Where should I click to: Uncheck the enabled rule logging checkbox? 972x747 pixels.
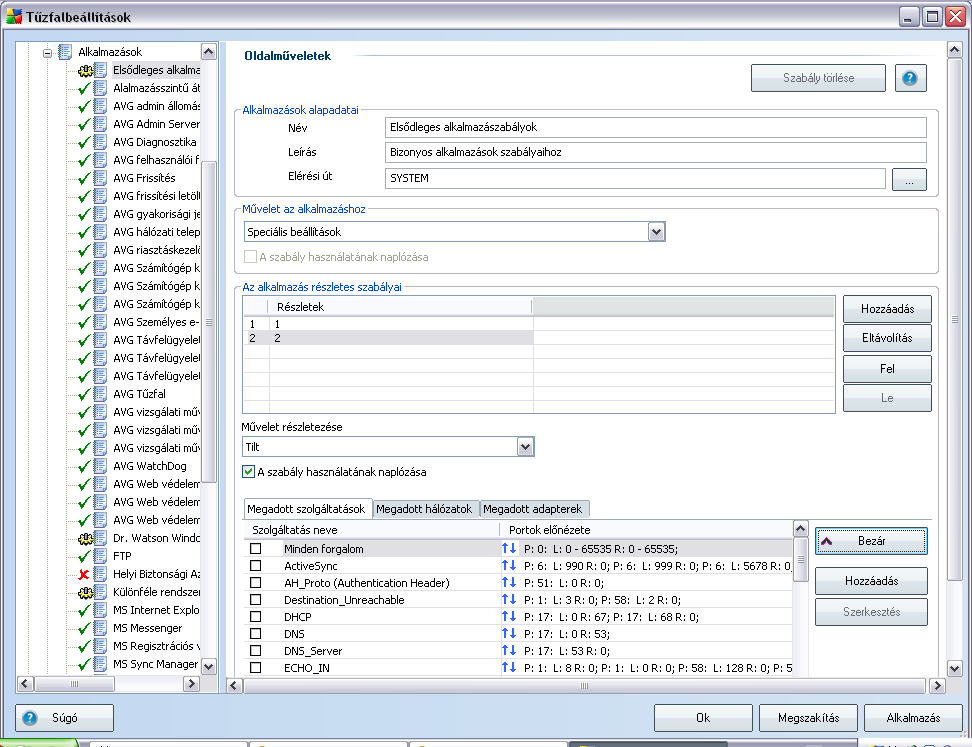click(249, 472)
